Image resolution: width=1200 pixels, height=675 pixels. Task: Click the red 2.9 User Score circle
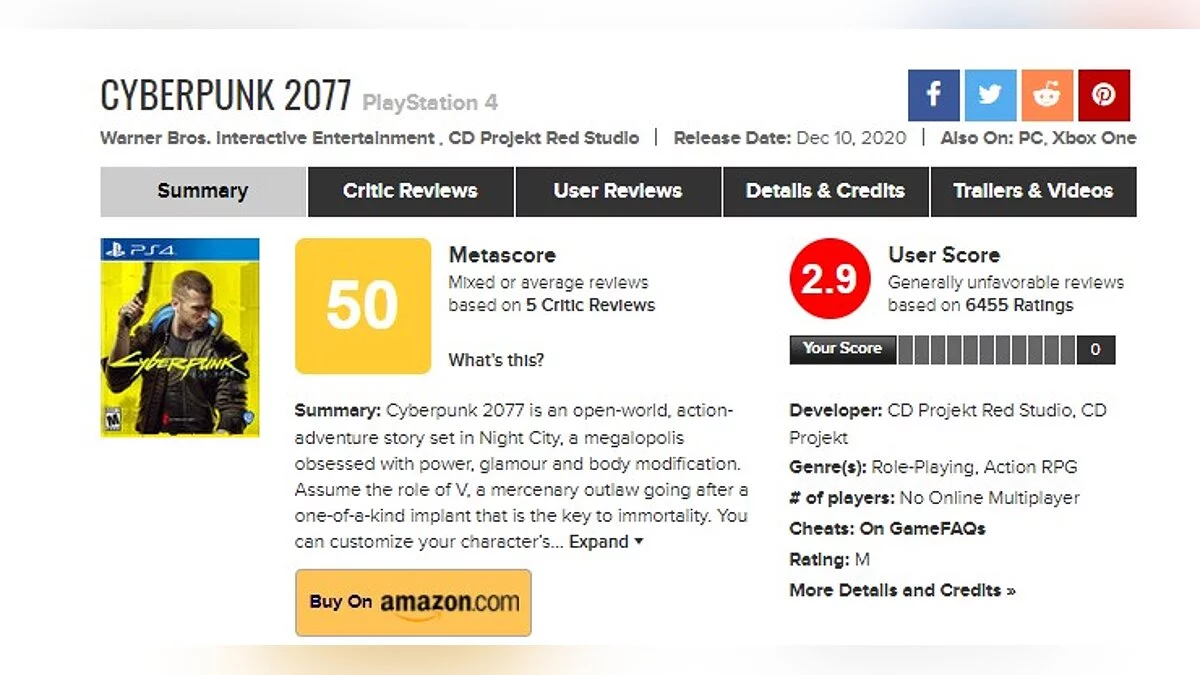coord(829,281)
